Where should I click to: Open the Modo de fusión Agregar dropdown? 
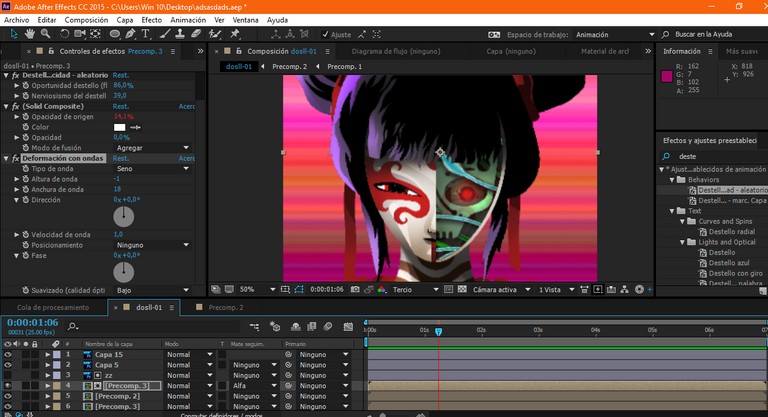152,147
